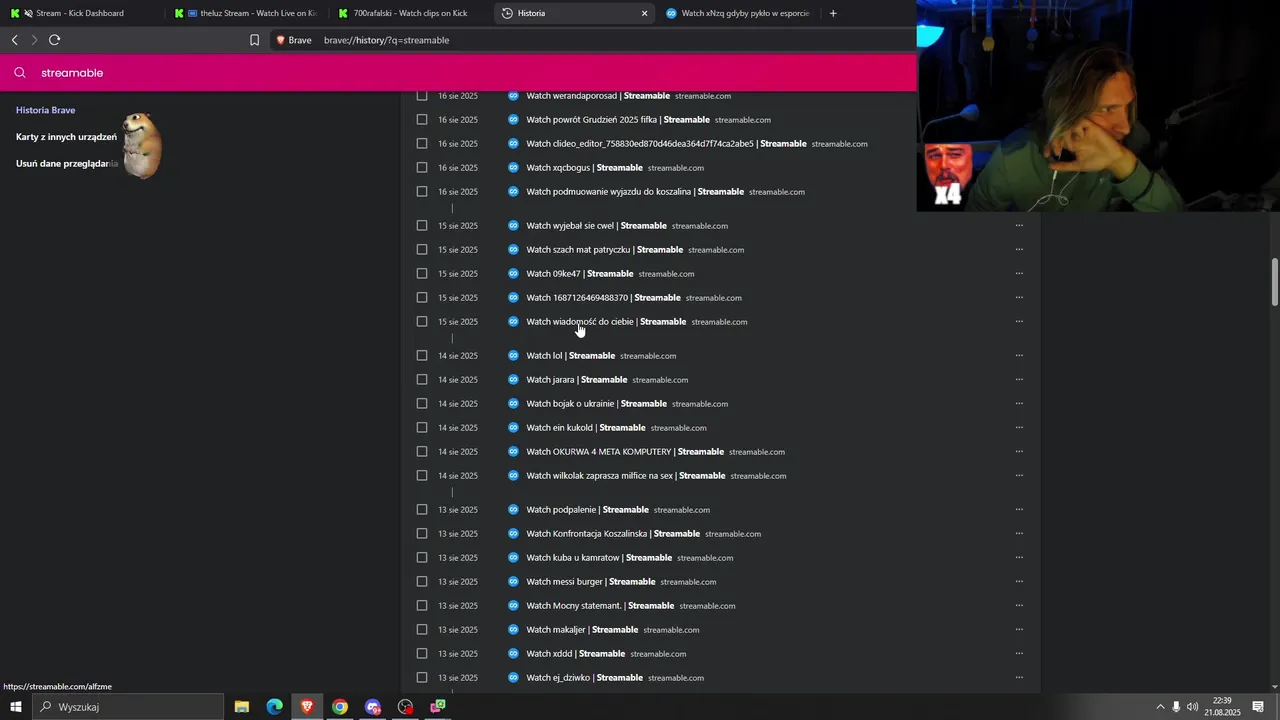Click the Brave shield label in the address bar
Screen dimensions: 1280x720
point(294,40)
